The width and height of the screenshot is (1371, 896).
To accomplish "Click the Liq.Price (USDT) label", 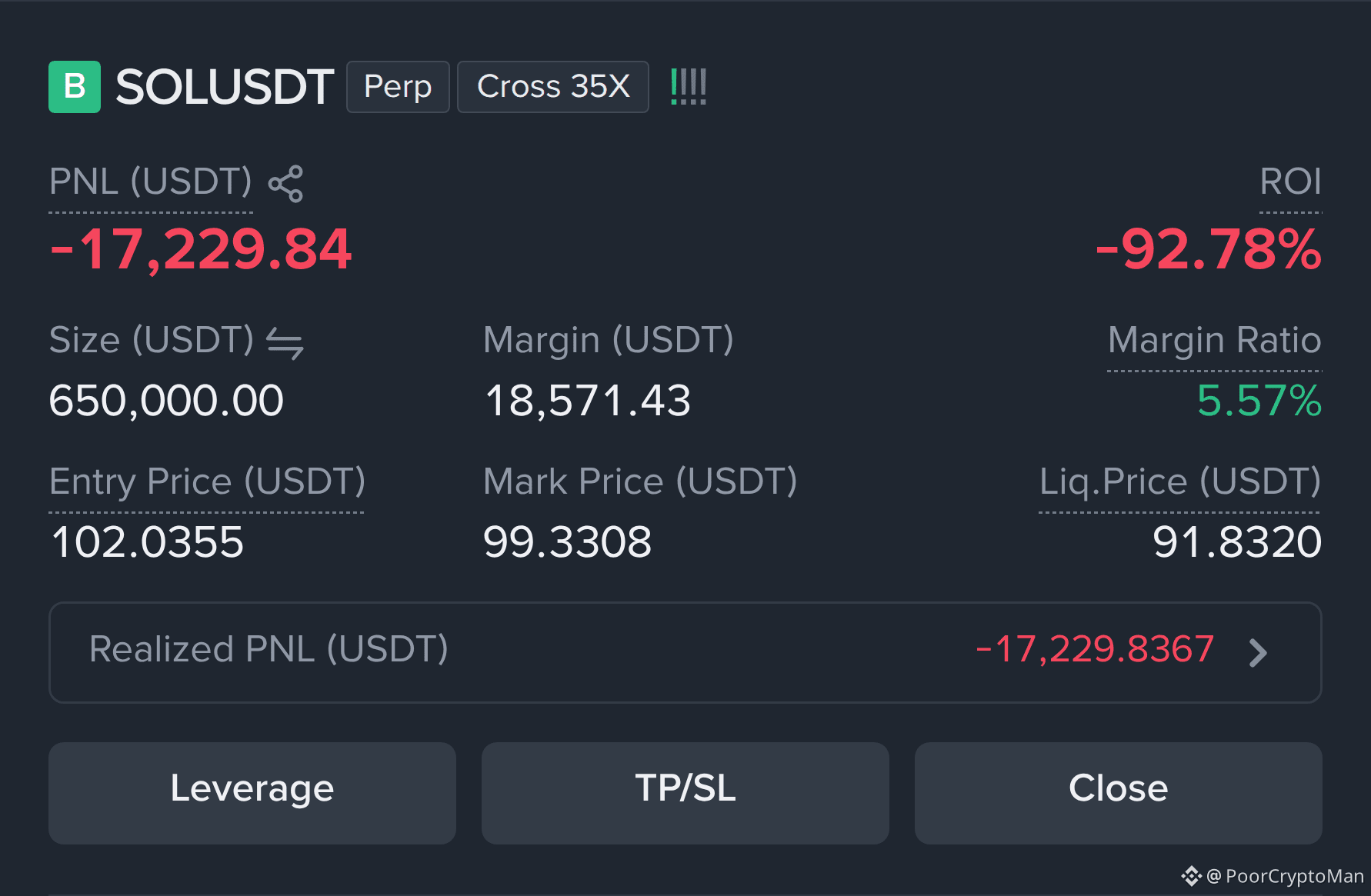I will (1180, 482).
